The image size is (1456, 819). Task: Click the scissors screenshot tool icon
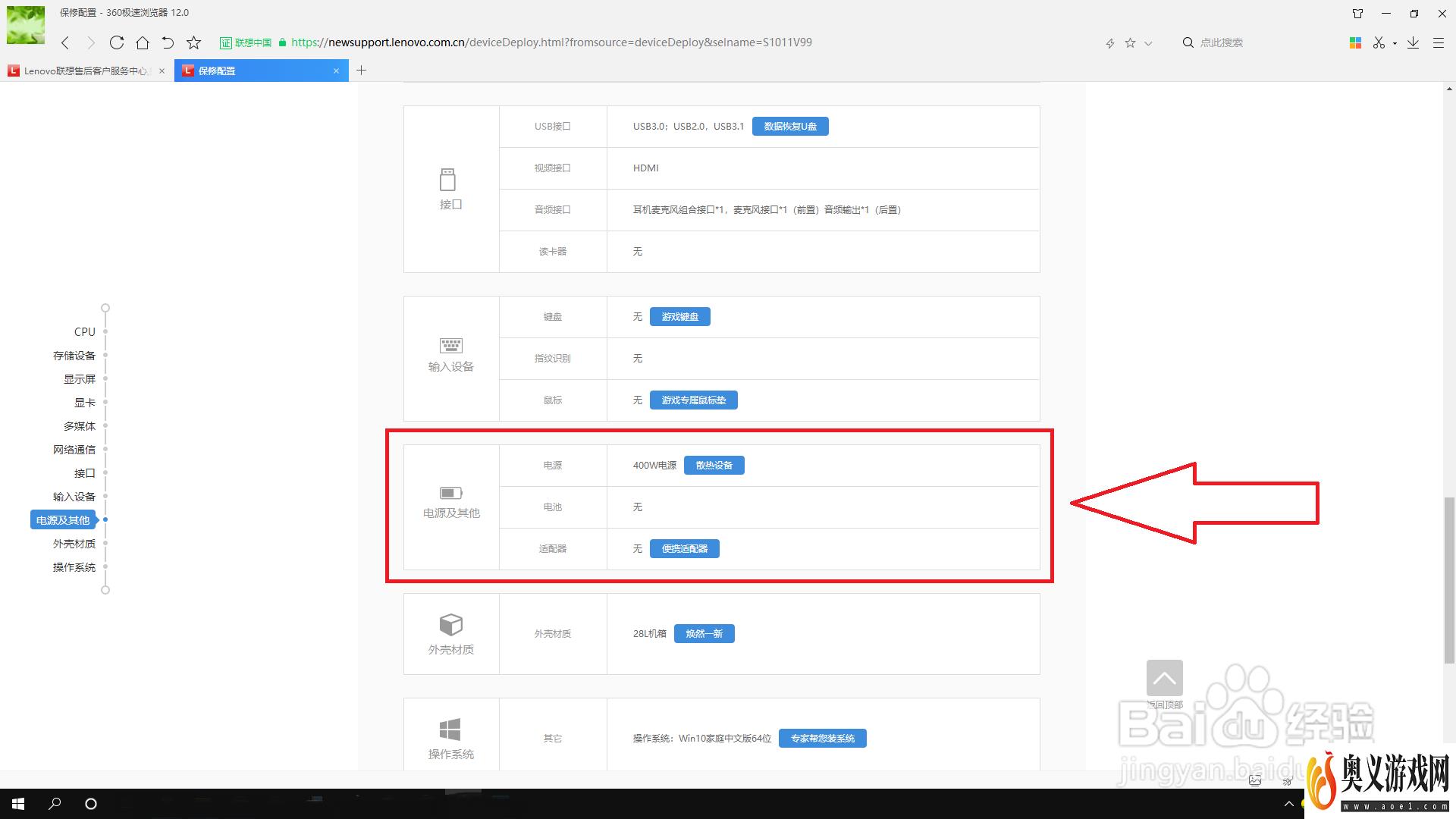point(1379,43)
